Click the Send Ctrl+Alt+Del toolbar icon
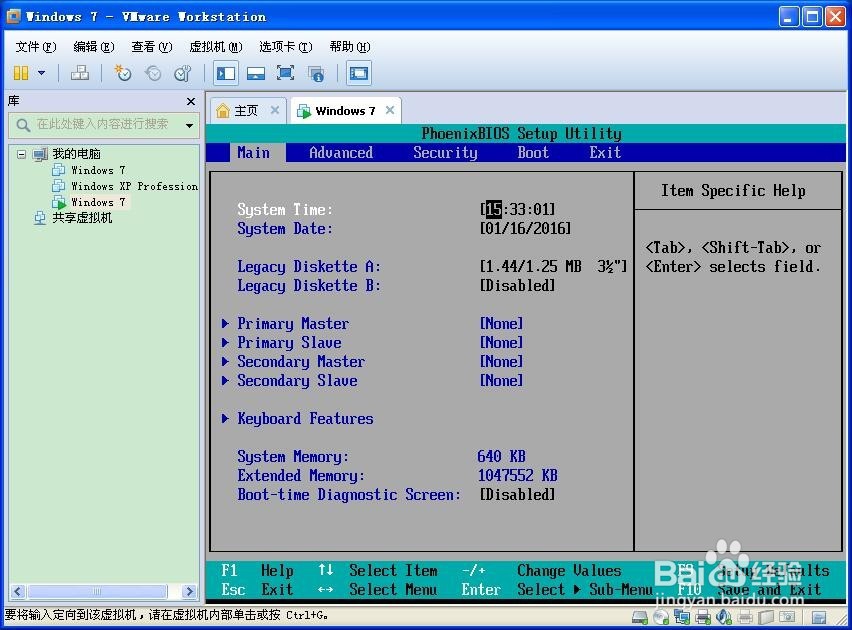 coord(80,73)
